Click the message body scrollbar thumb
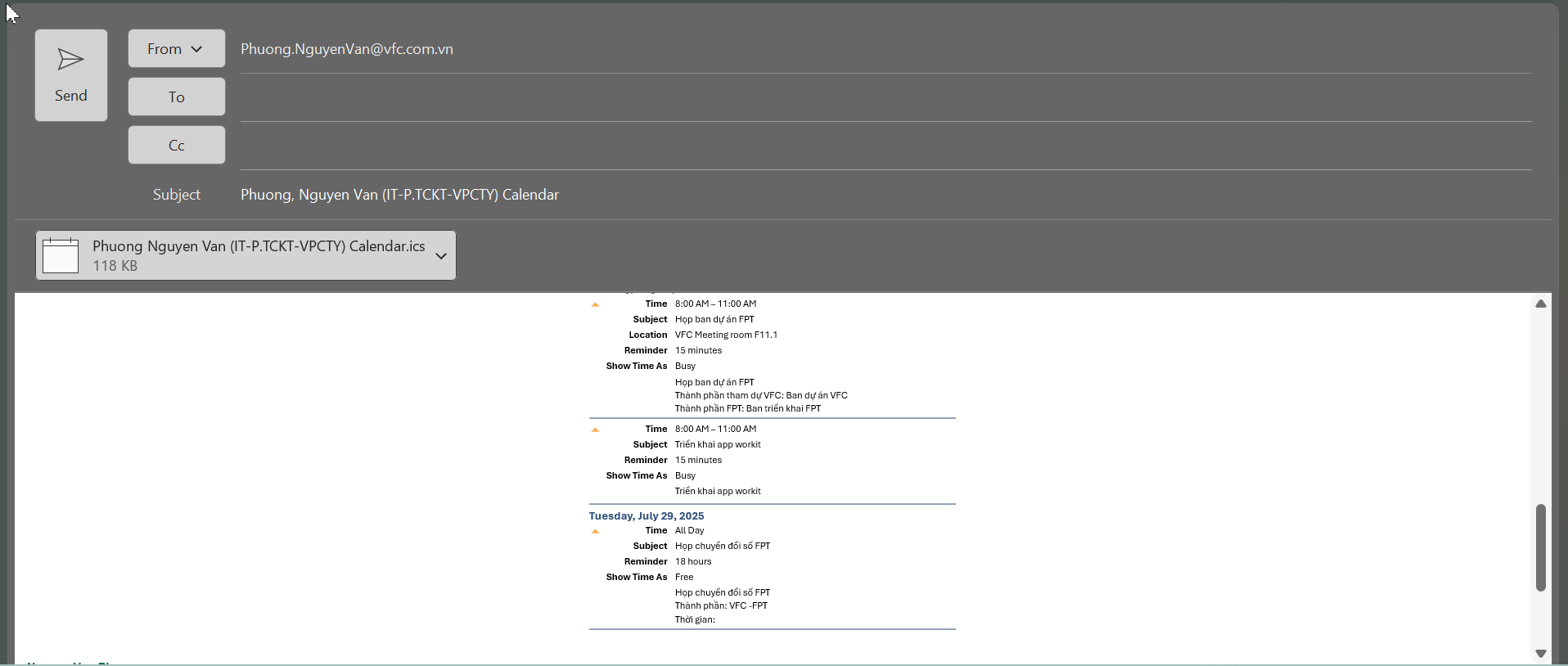Screen dimensions: 1568x666 point(1541,547)
